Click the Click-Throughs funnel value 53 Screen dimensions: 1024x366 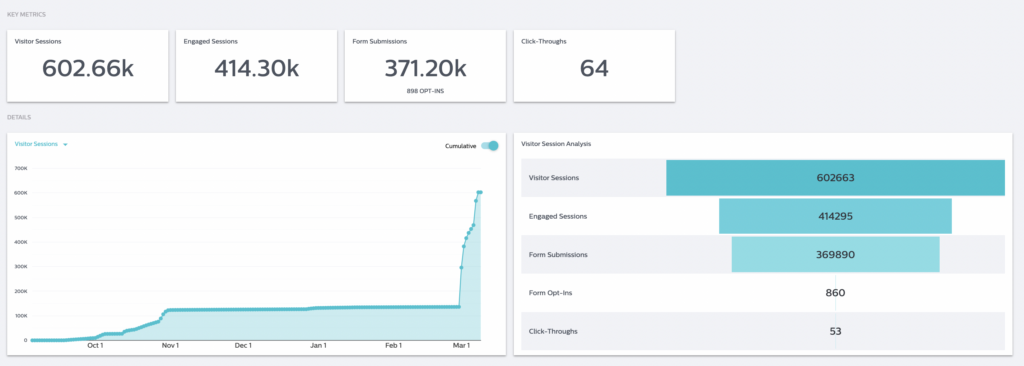point(835,331)
